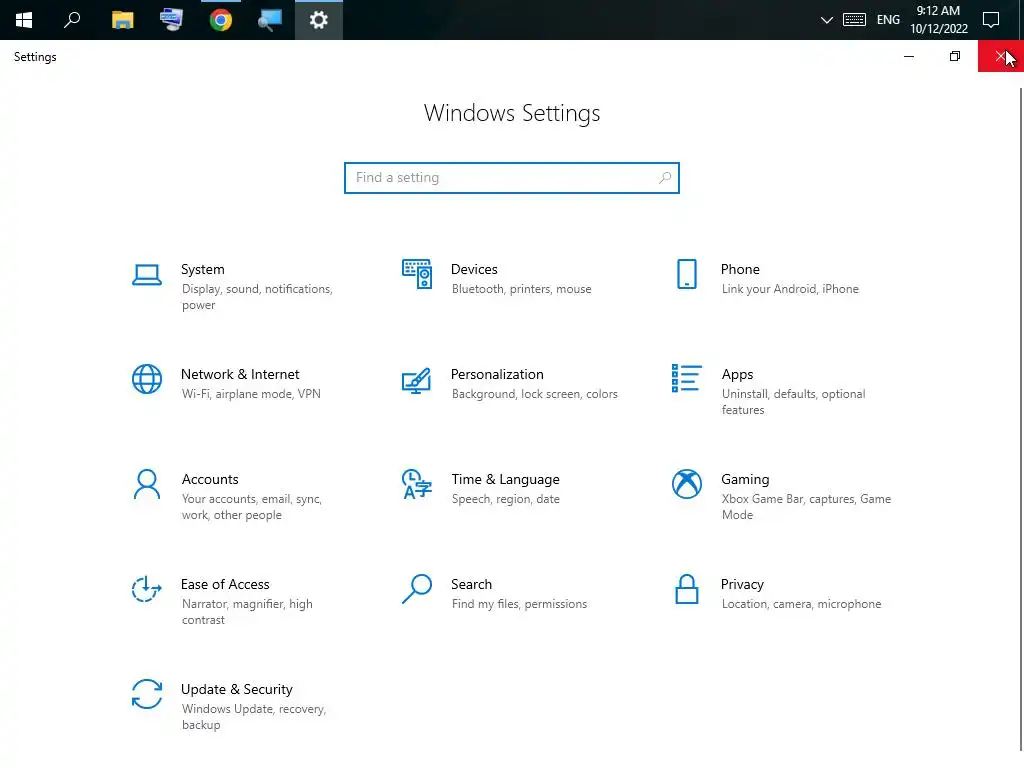Click 'Uninstall, defaults, optional features' description
This screenshot has width=1024, height=768.
(793, 402)
